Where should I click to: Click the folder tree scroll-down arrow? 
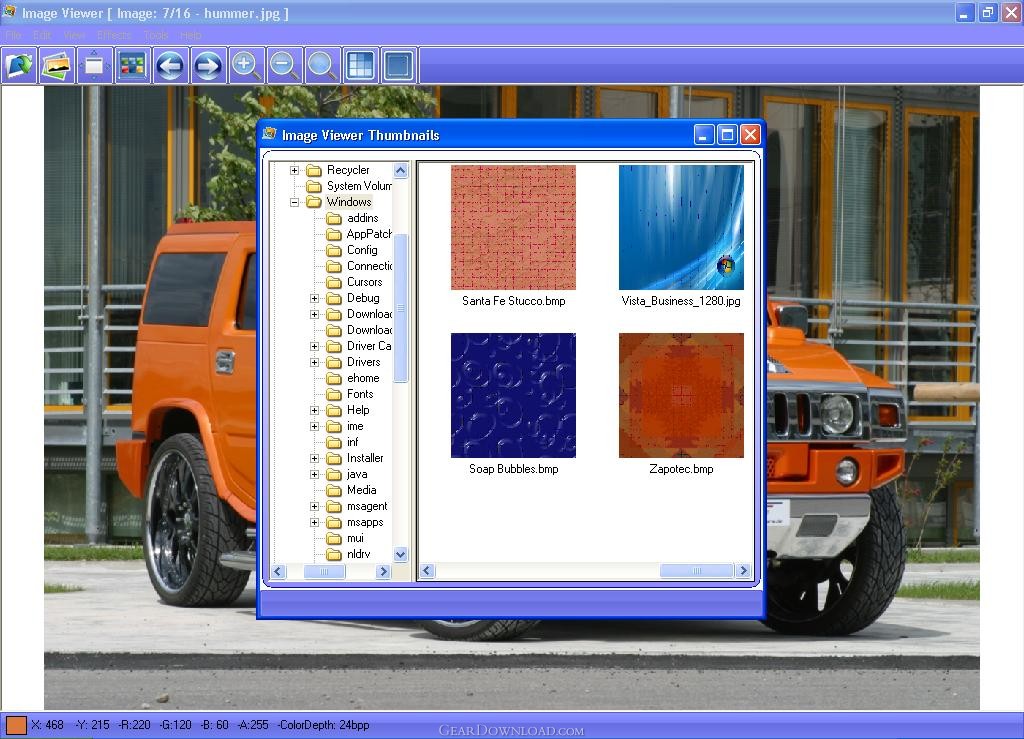400,554
